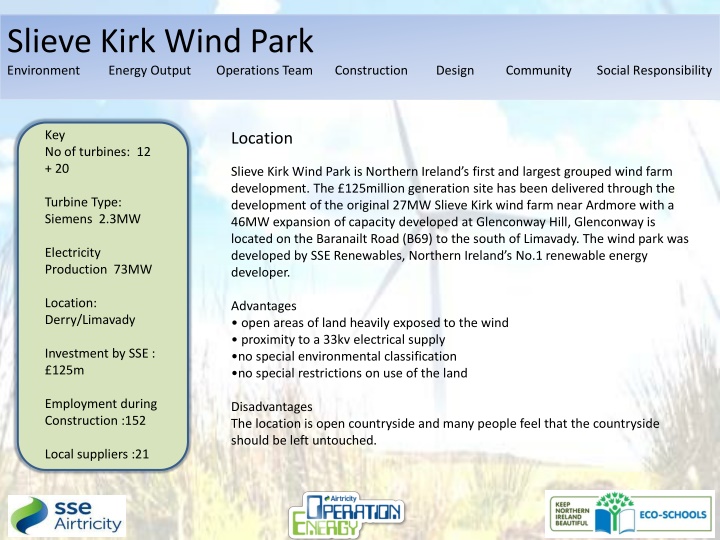The image size is (720, 540).
Task: Click the Advantages subheading
Action: pyautogui.click(x=264, y=305)
